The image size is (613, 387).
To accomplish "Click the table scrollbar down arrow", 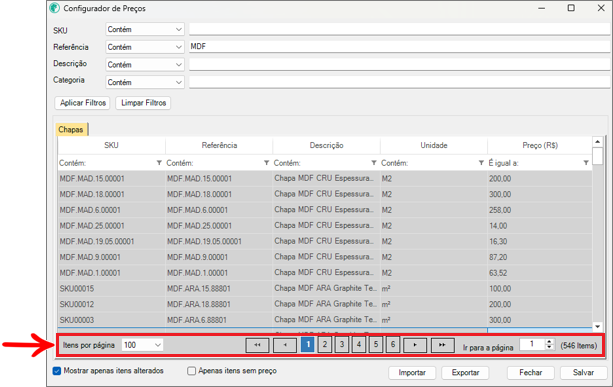I will [597, 326].
